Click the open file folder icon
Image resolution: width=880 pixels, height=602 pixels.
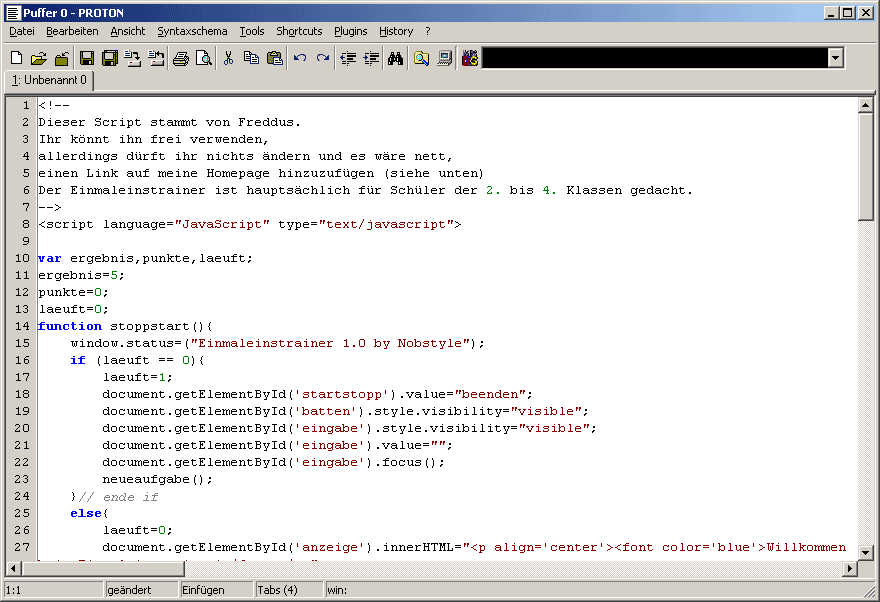(x=39, y=59)
